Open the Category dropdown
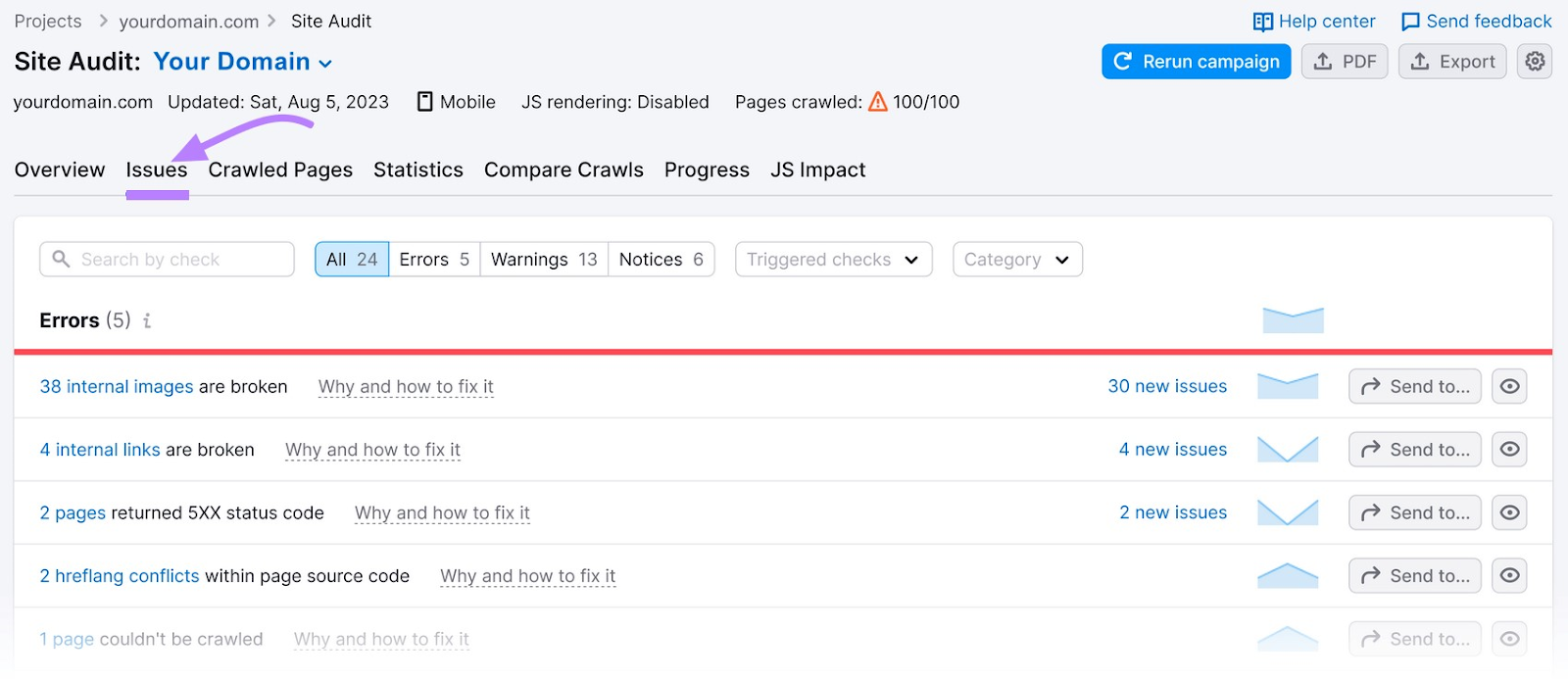1568x680 pixels. [x=1017, y=260]
